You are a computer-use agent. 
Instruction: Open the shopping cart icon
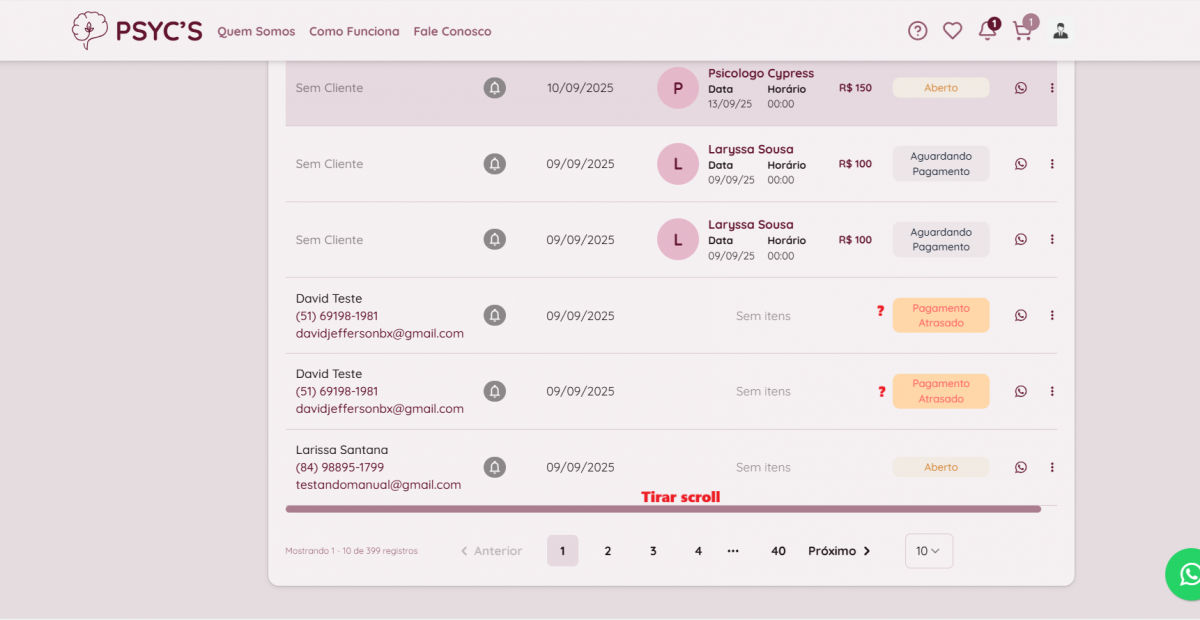click(x=1022, y=31)
